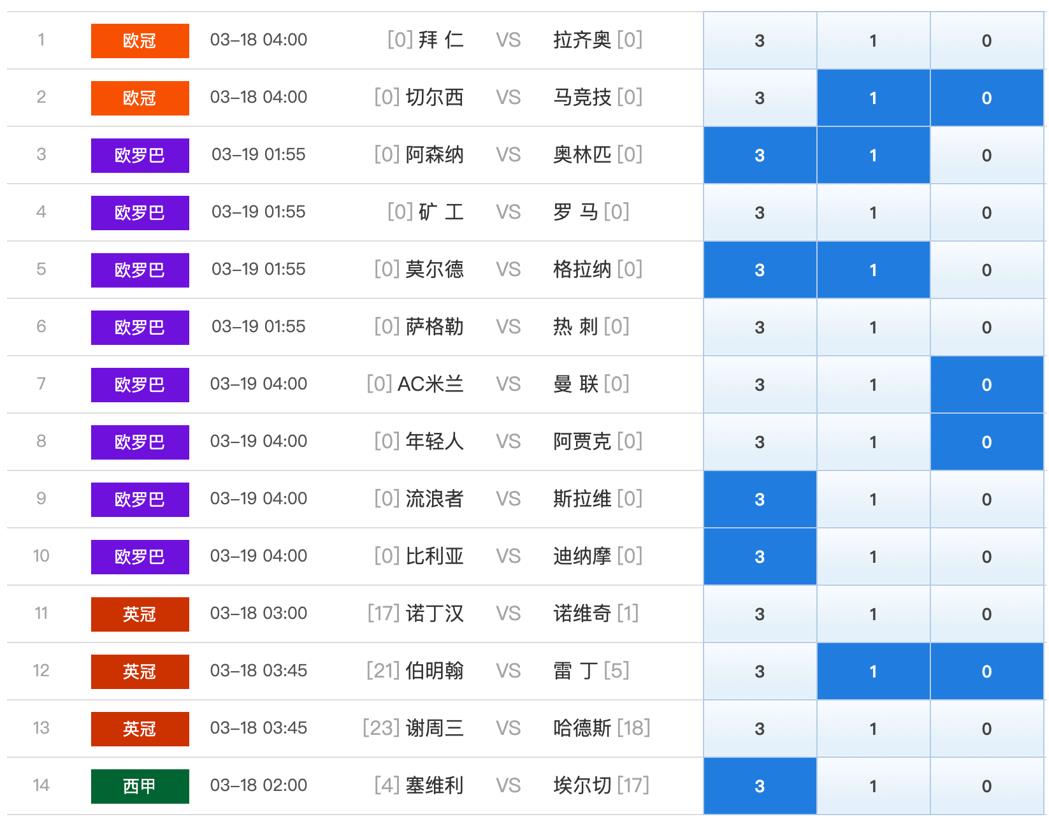The width and height of the screenshot is (1049, 819).
Task: Select 0 for 比利亚 vs 迪纳摩
Action: 987,557
